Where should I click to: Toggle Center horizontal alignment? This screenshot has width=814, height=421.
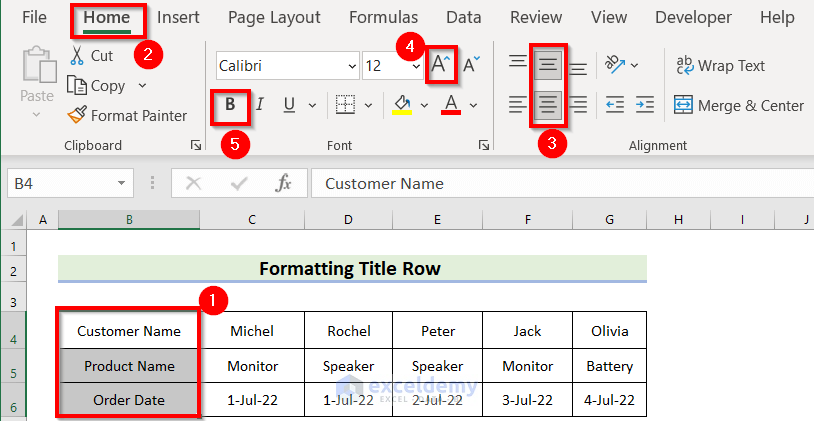pyautogui.click(x=548, y=104)
